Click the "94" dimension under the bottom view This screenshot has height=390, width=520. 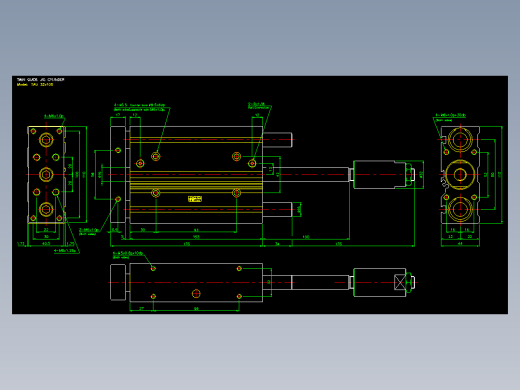pyautogui.click(x=196, y=309)
